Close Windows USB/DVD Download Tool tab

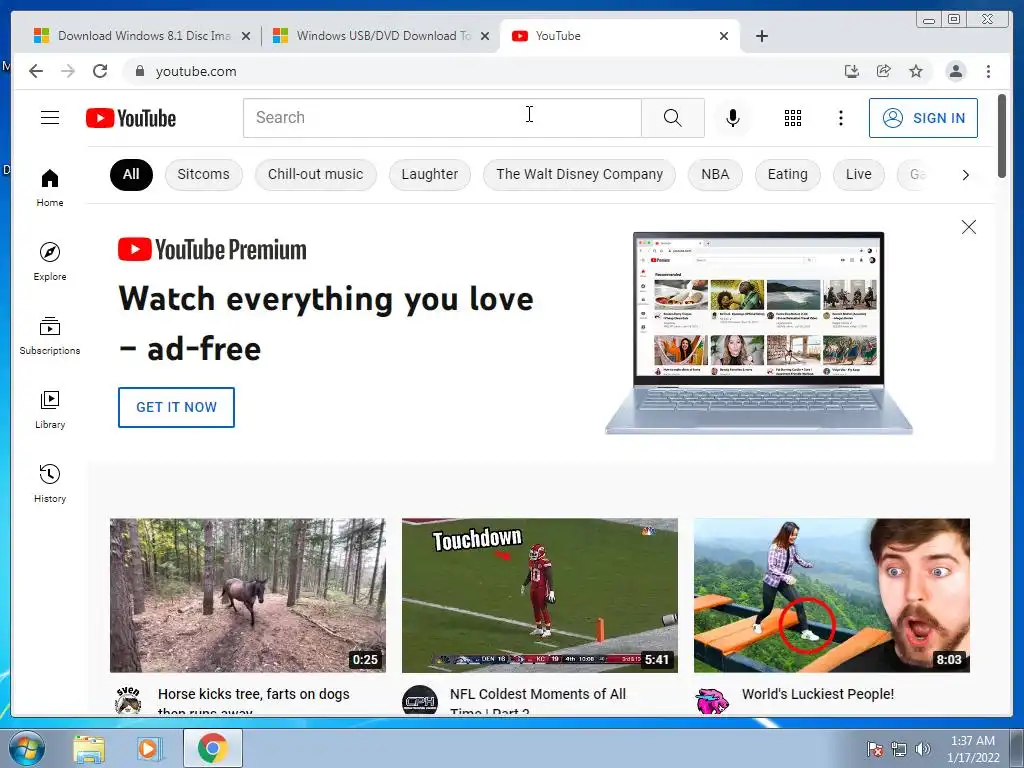(485, 36)
